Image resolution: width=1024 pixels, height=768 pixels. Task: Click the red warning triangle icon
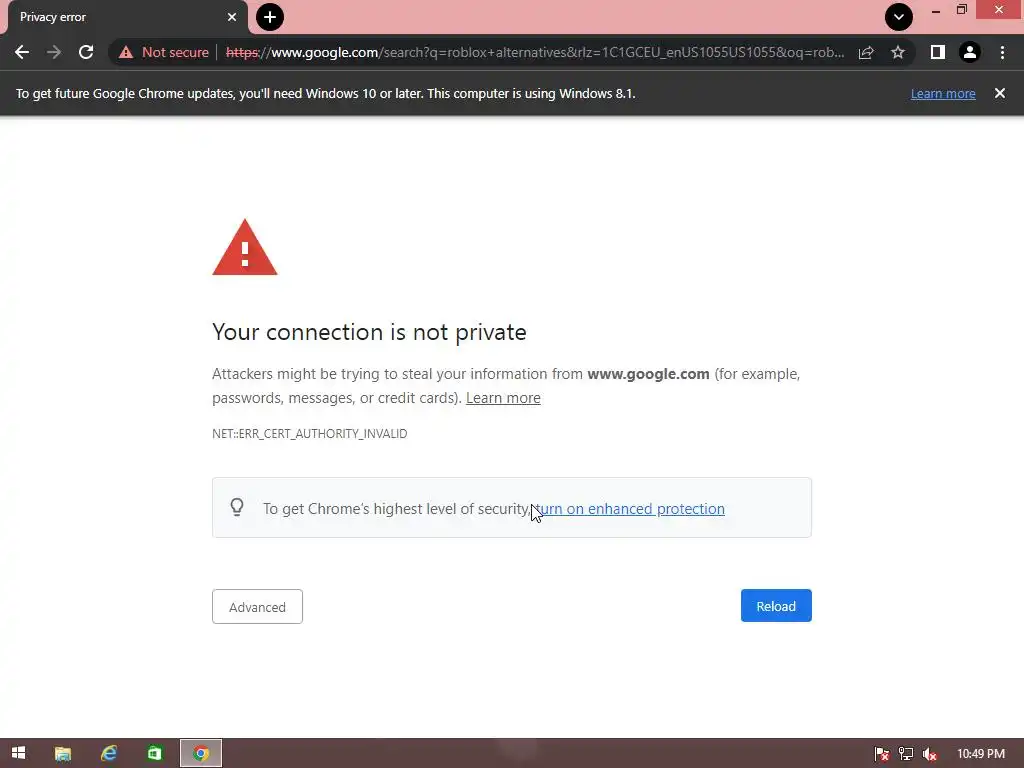[245, 248]
